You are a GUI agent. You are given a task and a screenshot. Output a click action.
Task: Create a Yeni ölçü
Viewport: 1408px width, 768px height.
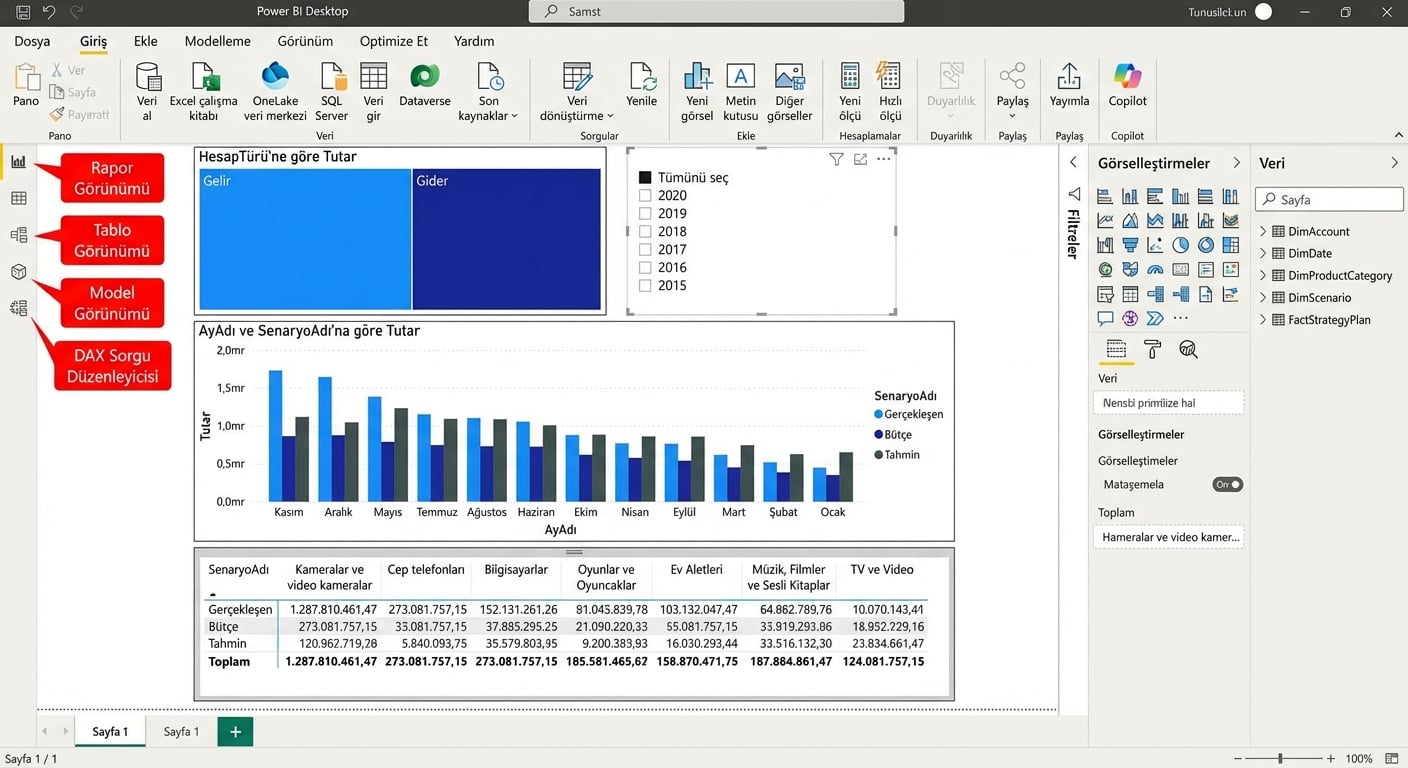click(850, 92)
